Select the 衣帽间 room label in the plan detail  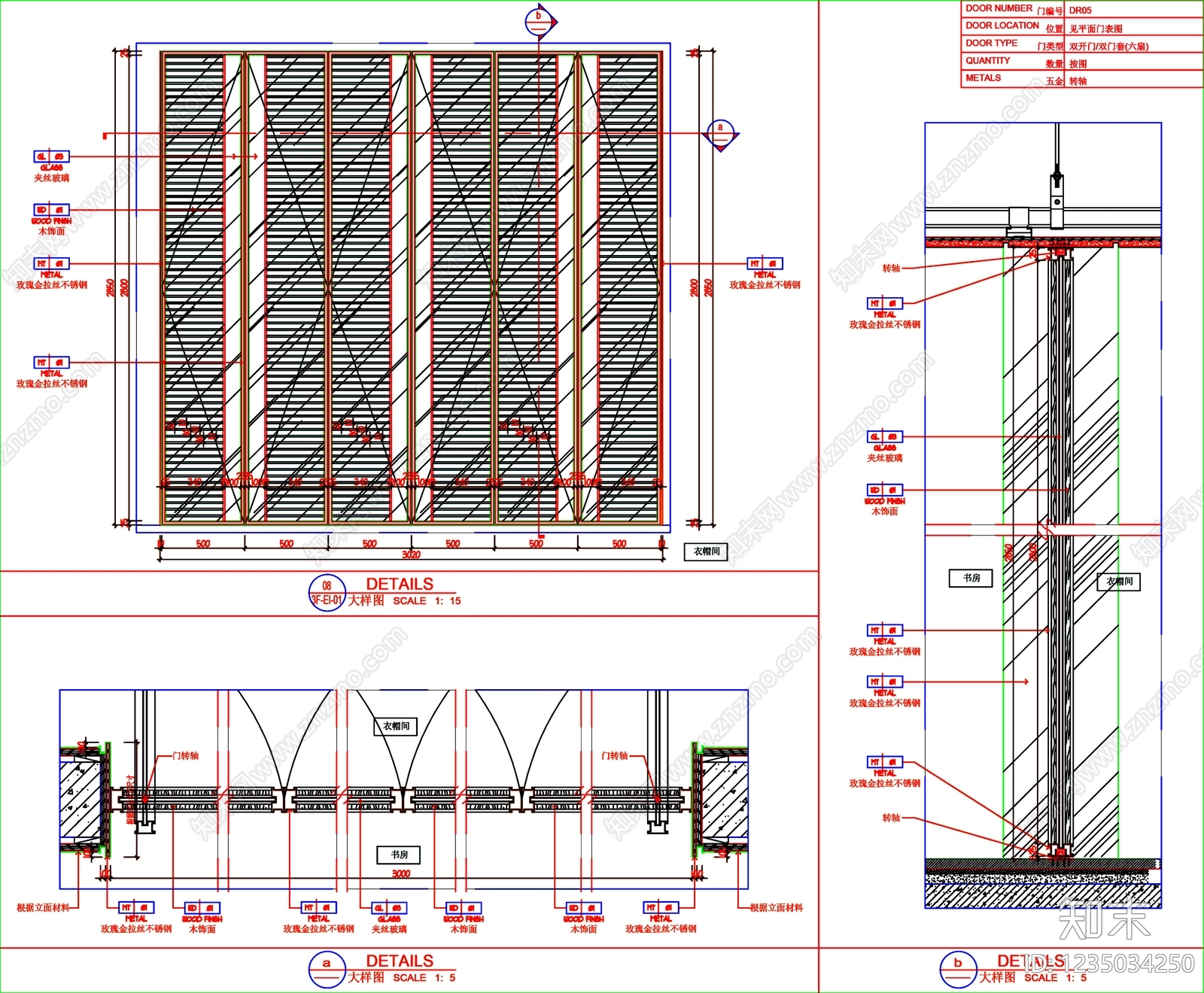pyautogui.click(x=397, y=726)
